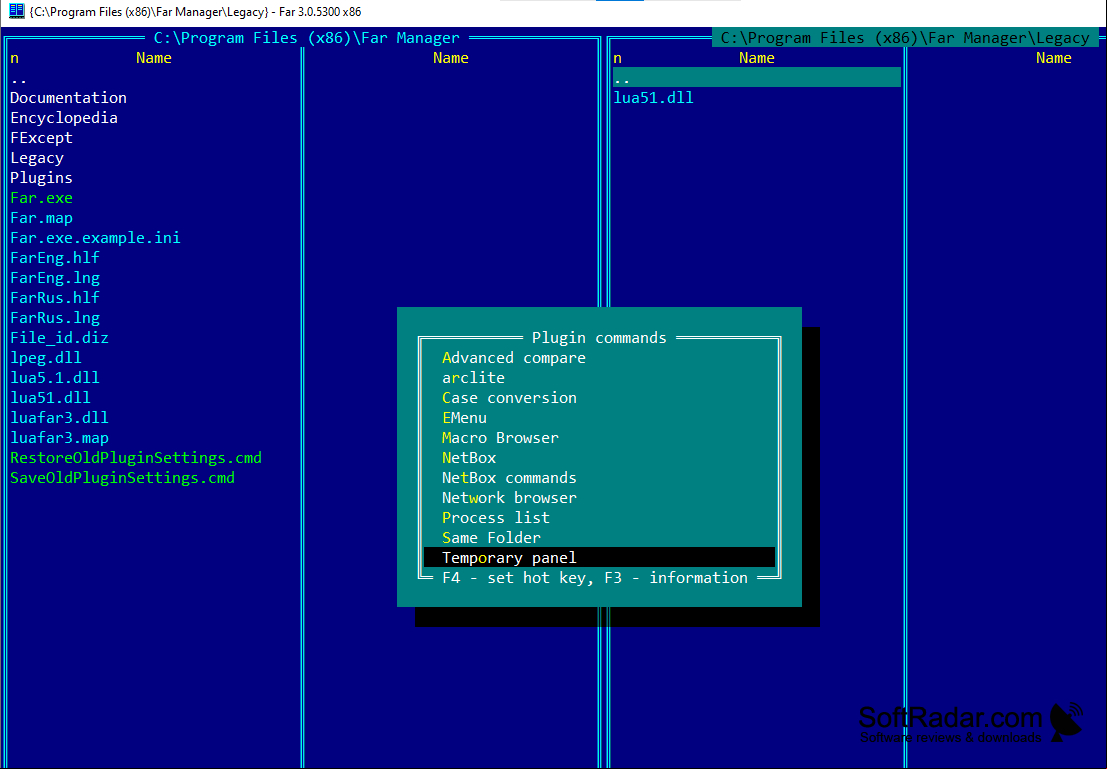Select Far.exe in the left panel
The image size is (1107, 769).
41,198
